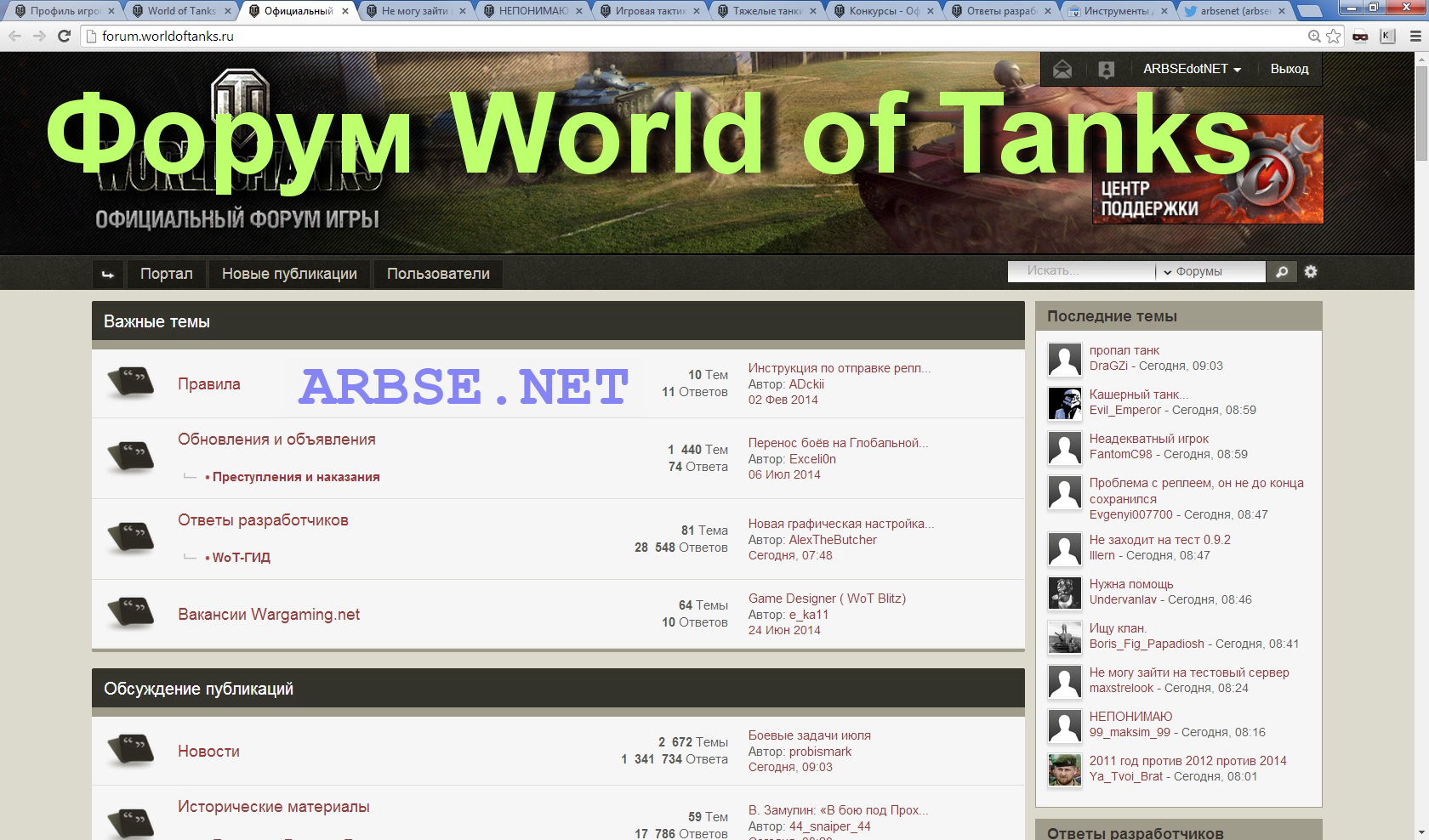Switch to the НЕПОНИМАЮ browser tab
Image resolution: width=1429 pixels, height=840 pixels.
(x=533, y=11)
